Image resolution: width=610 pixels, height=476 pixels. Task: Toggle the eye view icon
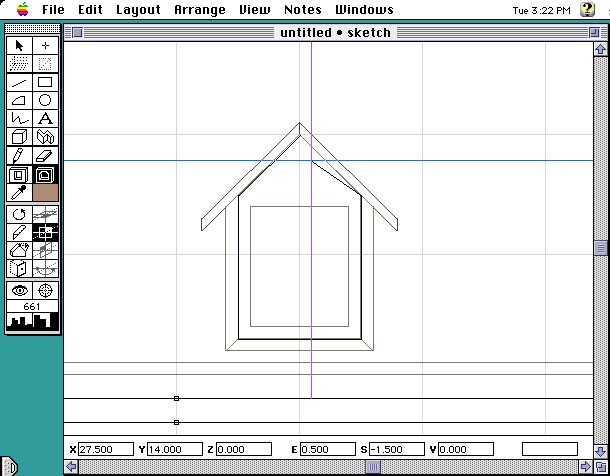(19, 290)
